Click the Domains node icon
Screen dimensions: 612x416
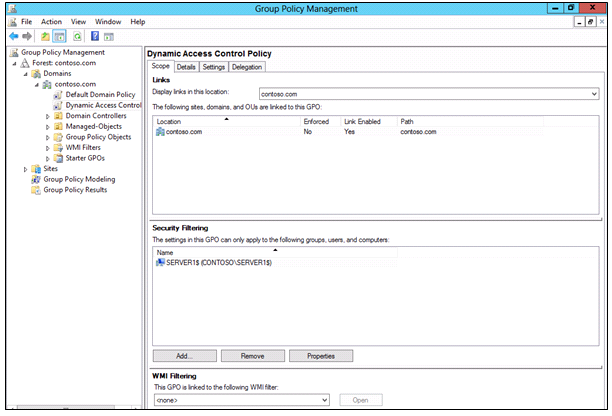(x=36, y=73)
